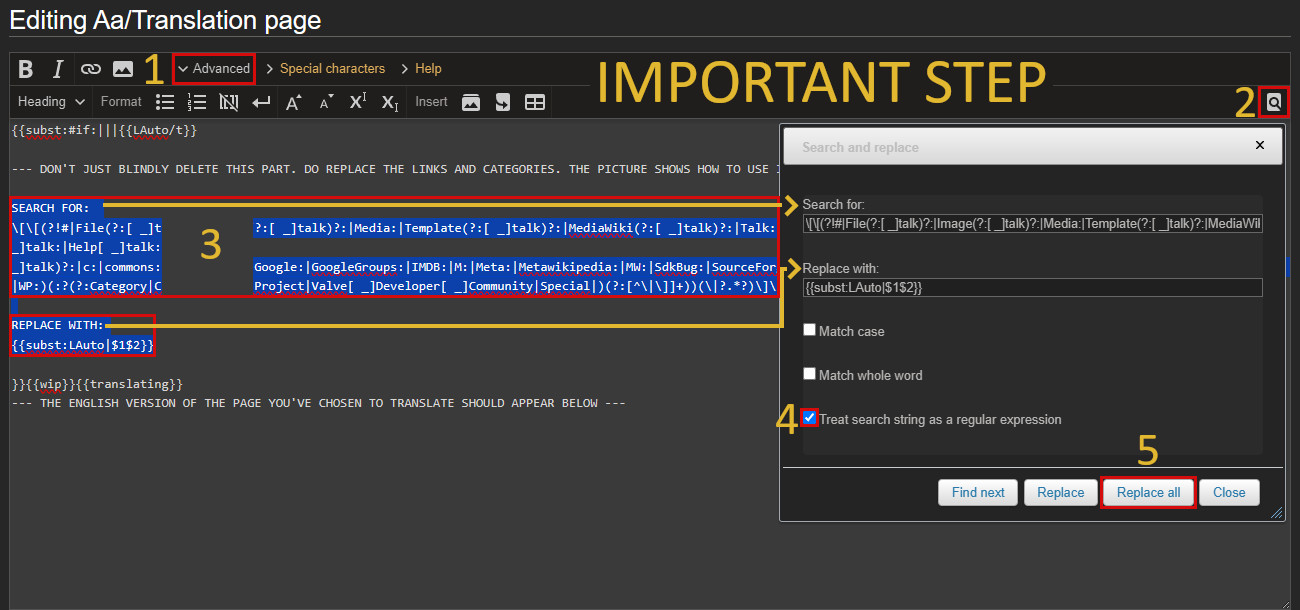Apply subscript formatting
The width and height of the screenshot is (1300, 610).
390,102
